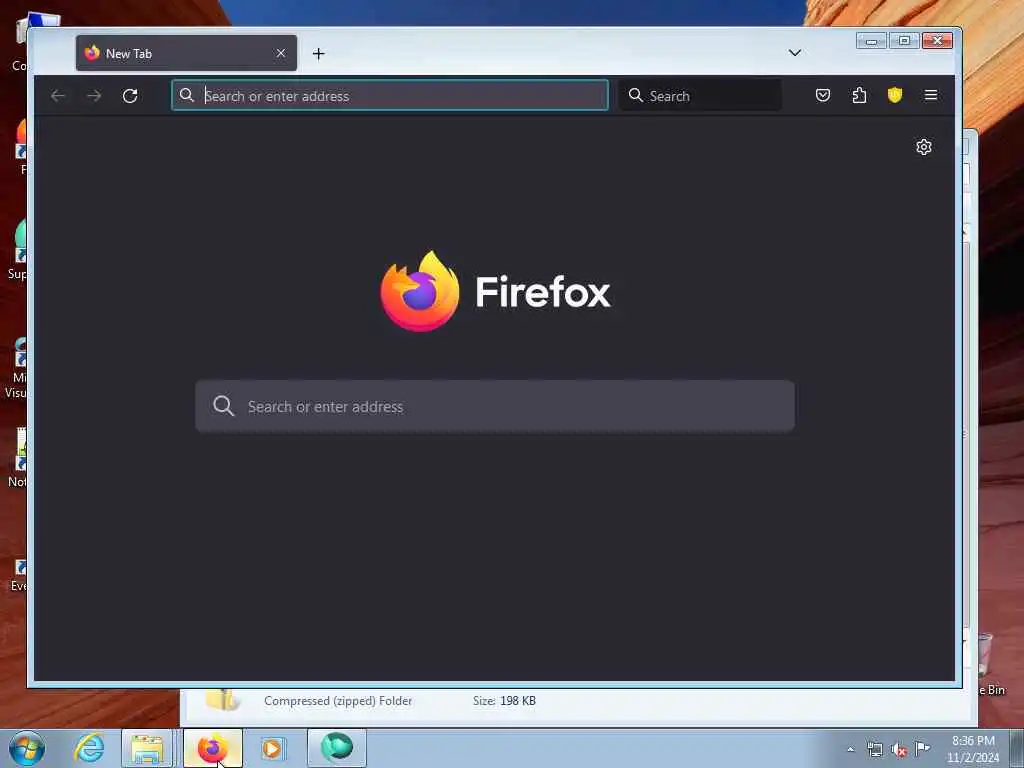
Task: Click the muted volume tray icon
Action: click(x=899, y=750)
